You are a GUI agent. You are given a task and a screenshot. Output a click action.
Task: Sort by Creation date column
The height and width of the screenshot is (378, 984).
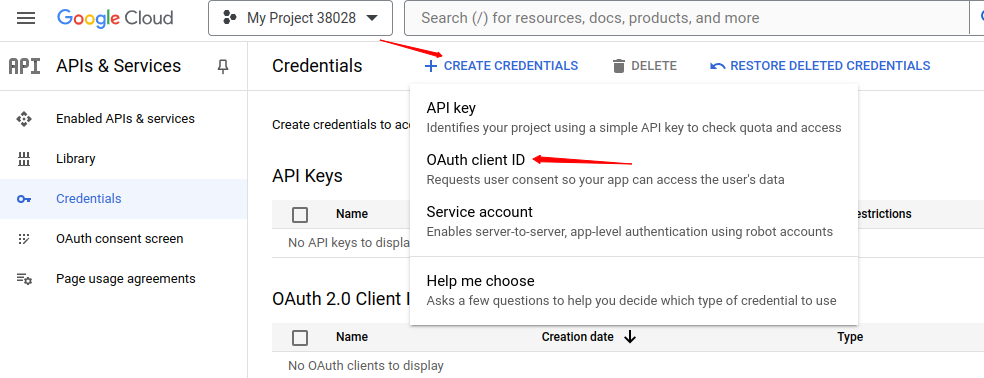tap(577, 337)
